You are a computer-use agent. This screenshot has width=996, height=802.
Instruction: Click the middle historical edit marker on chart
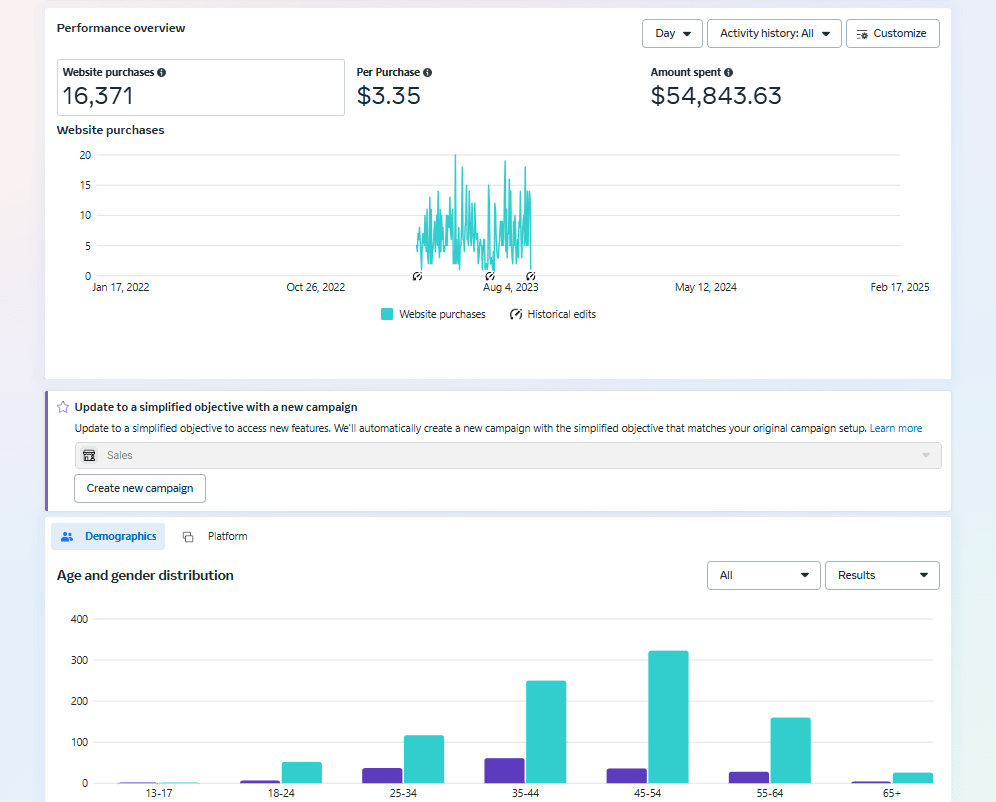click(489, 276)
